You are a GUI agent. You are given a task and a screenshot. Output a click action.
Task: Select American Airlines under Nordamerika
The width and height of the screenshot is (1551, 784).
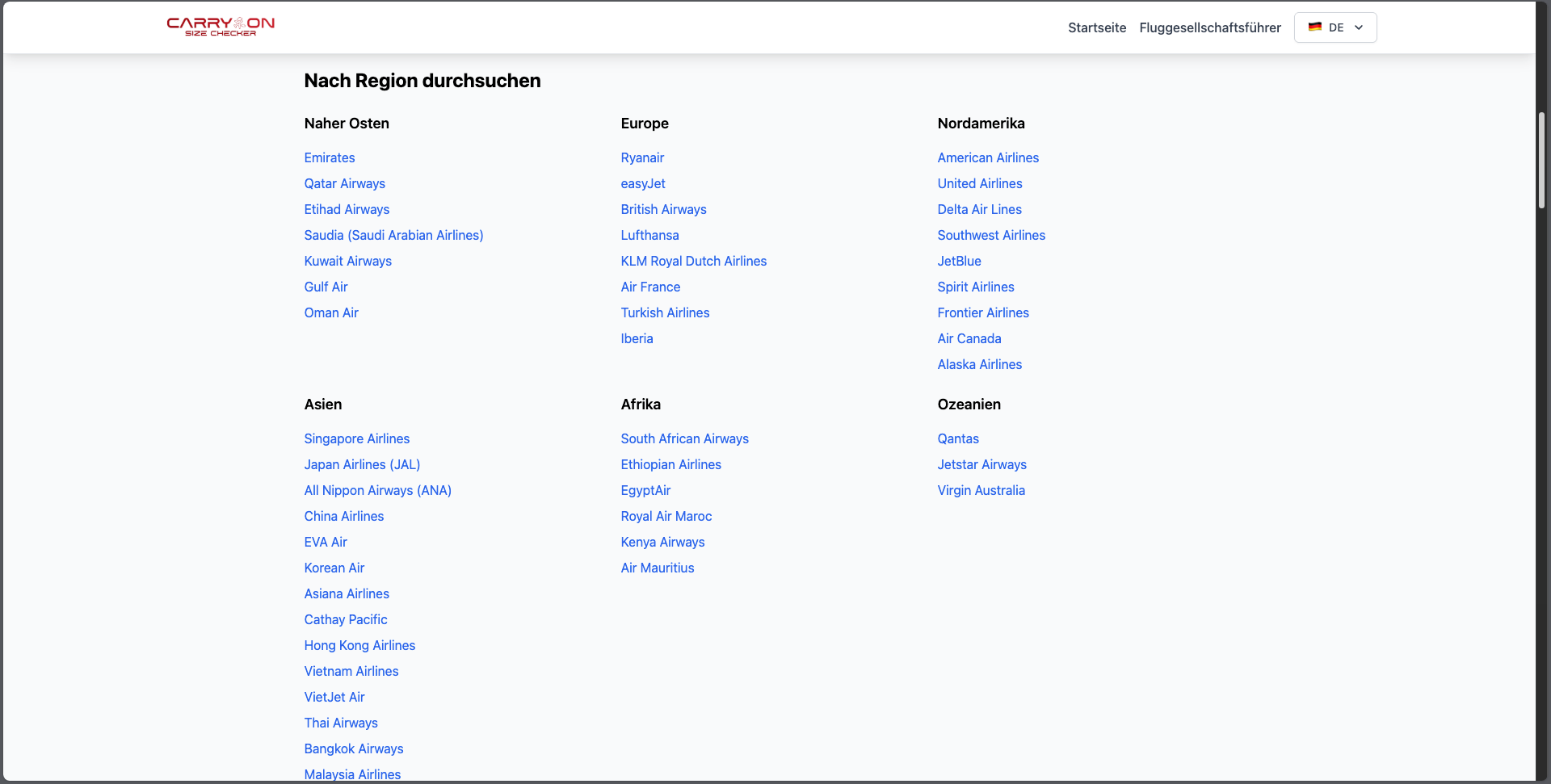click(x=987, y=157)
